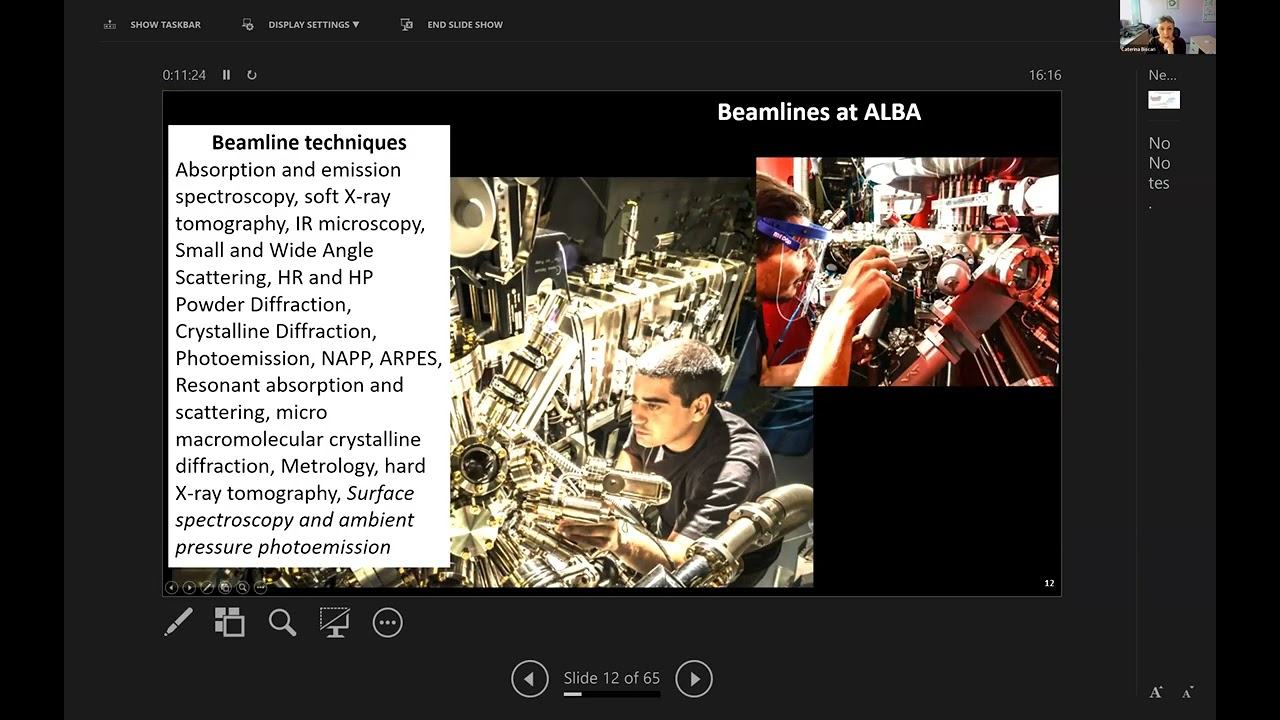
Task: Click the Show Taskbar icon
Action: [110, 25]
